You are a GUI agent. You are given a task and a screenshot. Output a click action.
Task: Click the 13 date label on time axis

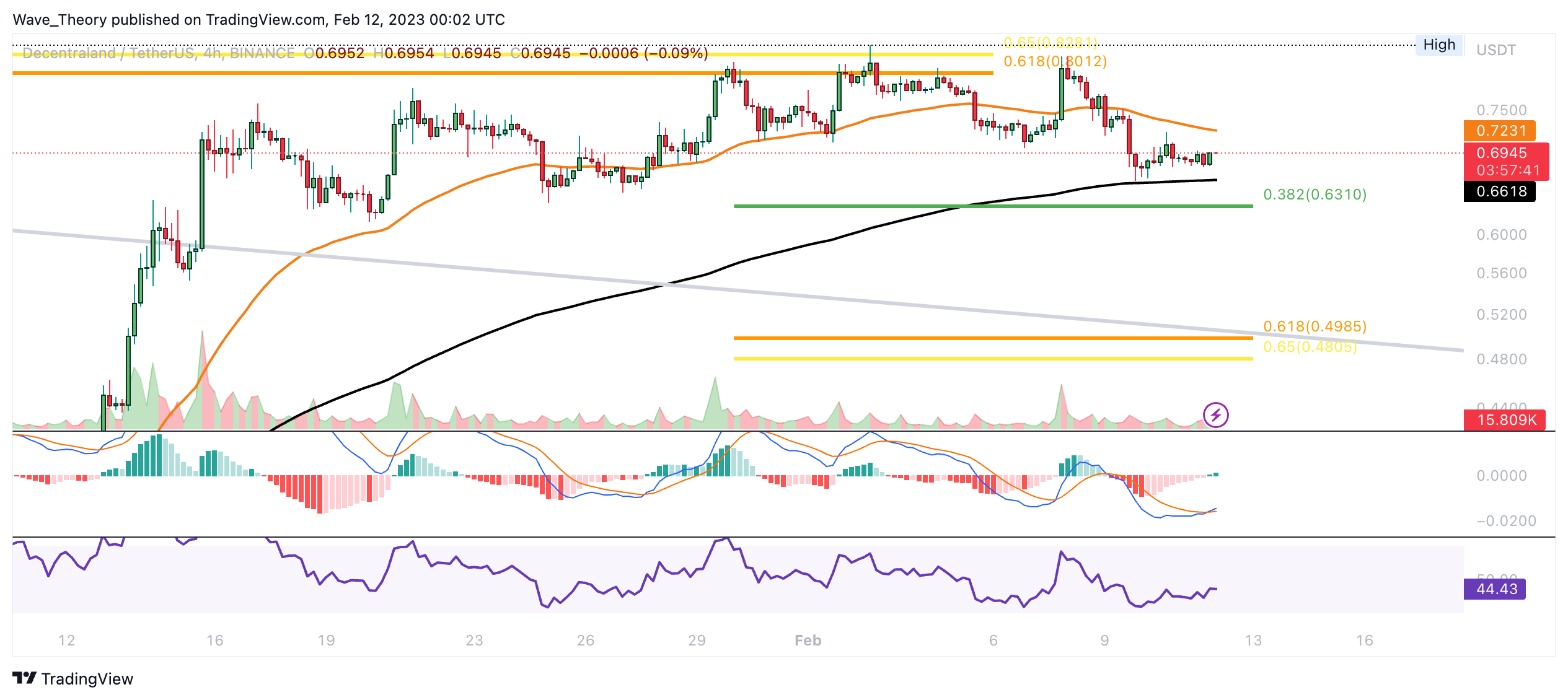(1253, 641)
